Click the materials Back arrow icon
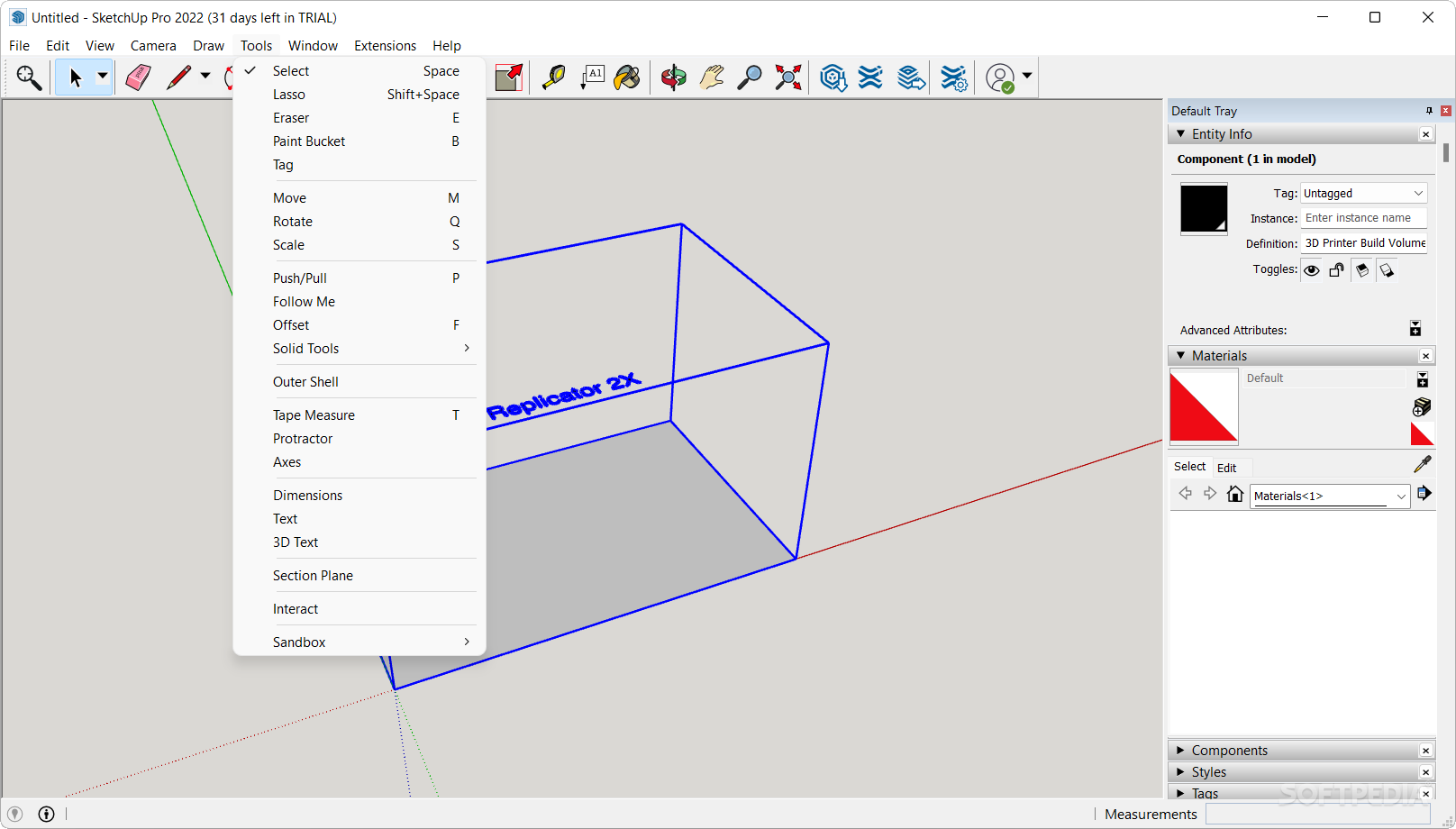This screenshot has height=829, width=1456. pyautogui.click(x=1185, y=493)
